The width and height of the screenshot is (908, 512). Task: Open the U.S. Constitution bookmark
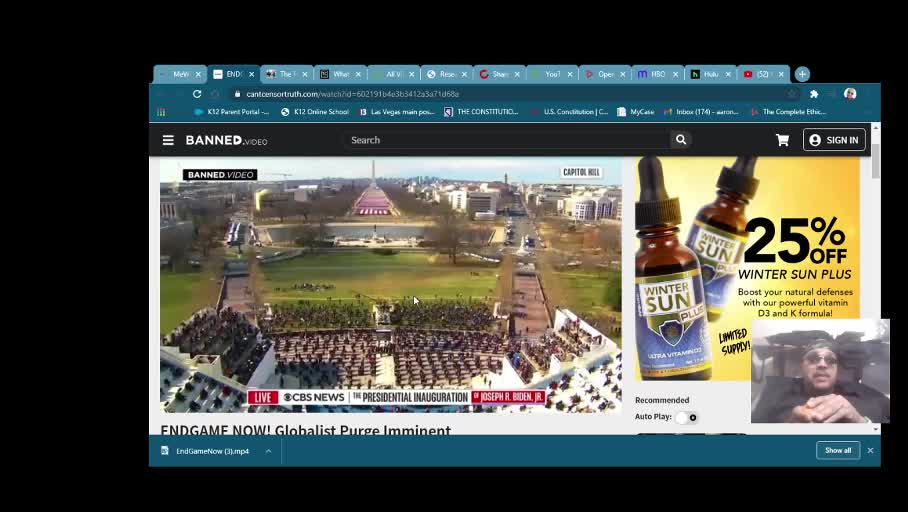pyautogui.click(x=570, y=112)
